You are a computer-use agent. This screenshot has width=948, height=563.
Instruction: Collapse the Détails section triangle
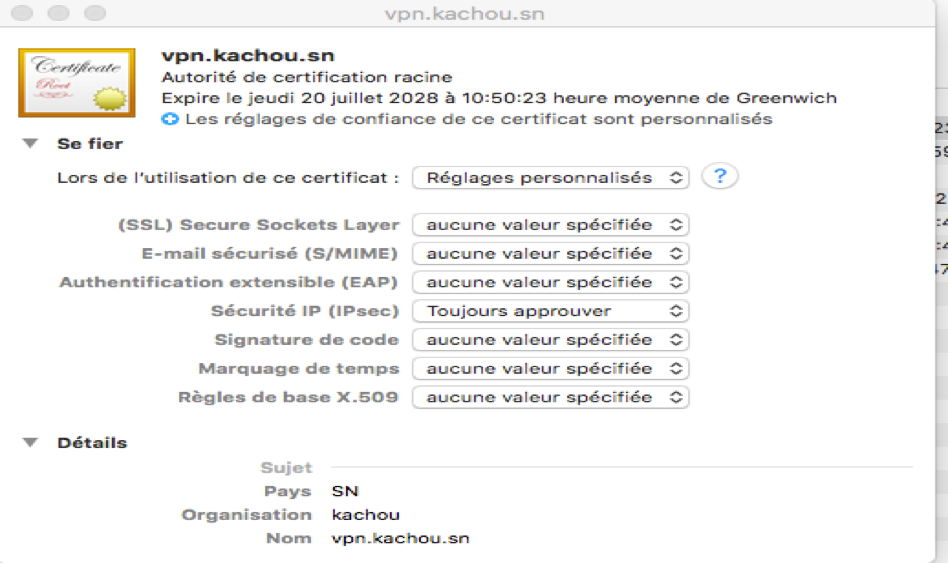pyautogui.click(x=30, y=443)
